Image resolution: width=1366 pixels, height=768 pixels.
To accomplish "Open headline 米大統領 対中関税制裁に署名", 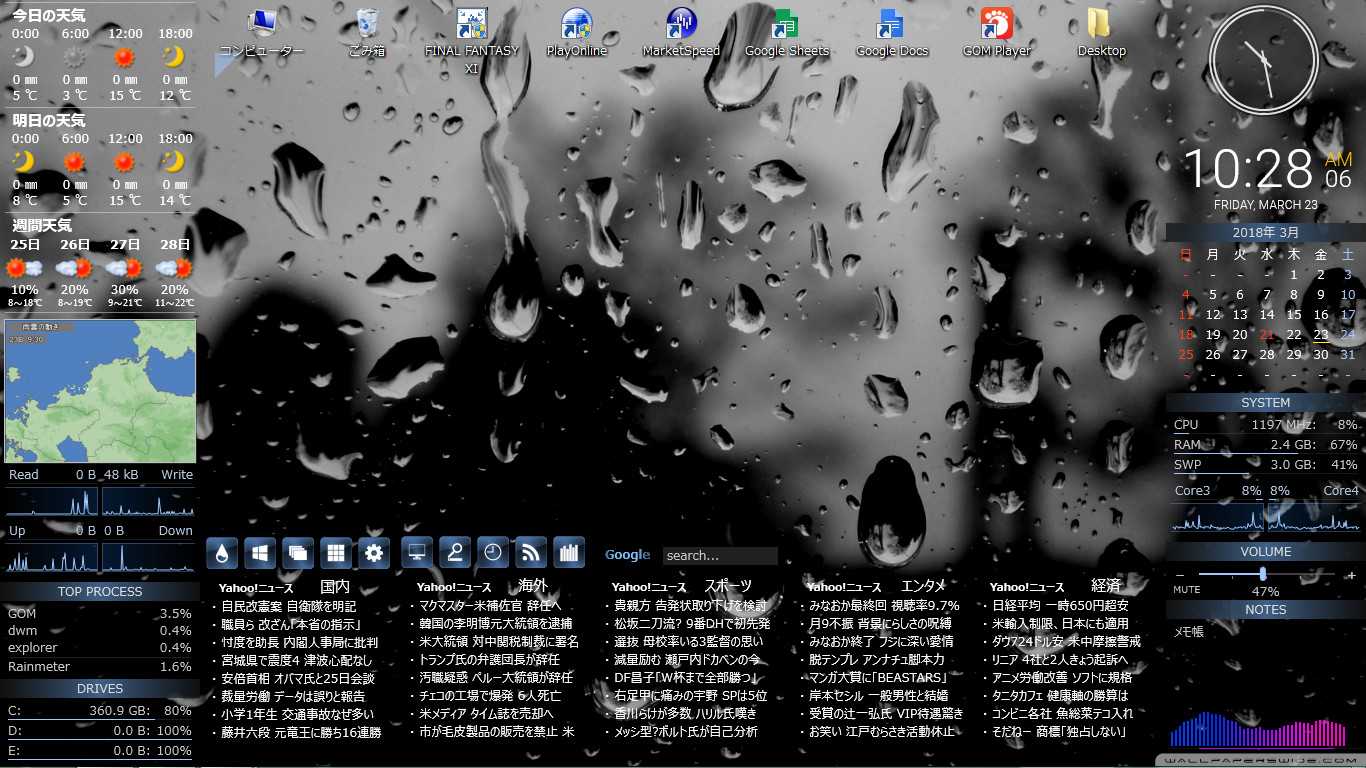I will [x=499, y=641].
